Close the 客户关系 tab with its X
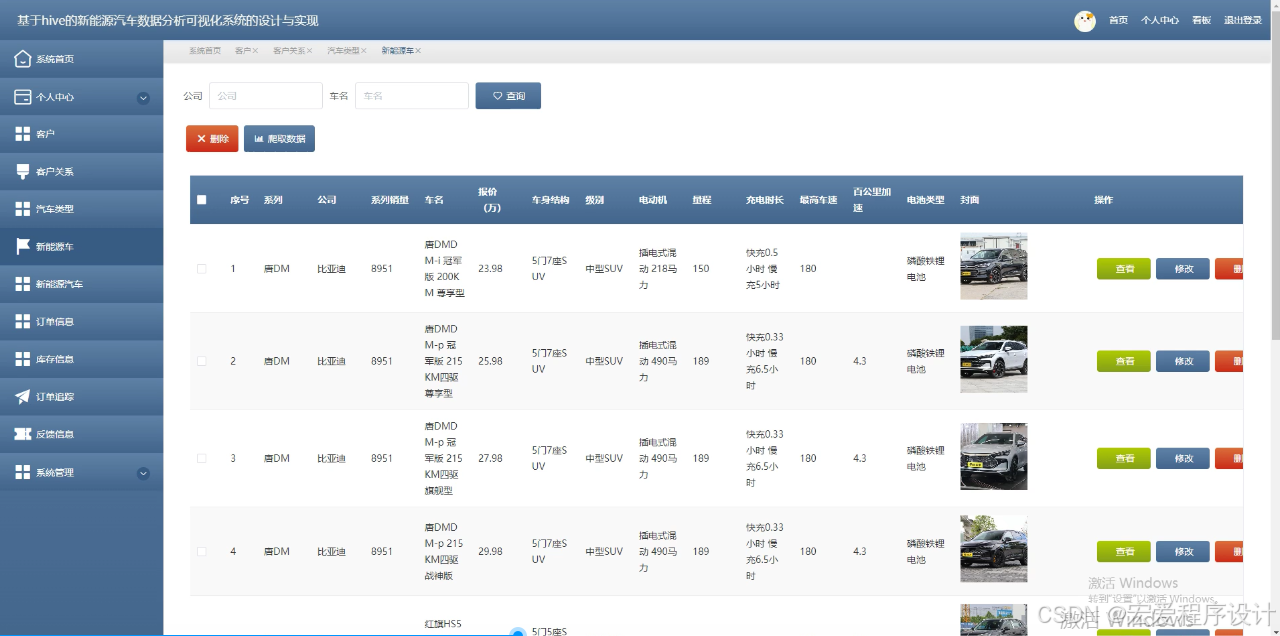 pyautogui.click(x=309, y=50)
